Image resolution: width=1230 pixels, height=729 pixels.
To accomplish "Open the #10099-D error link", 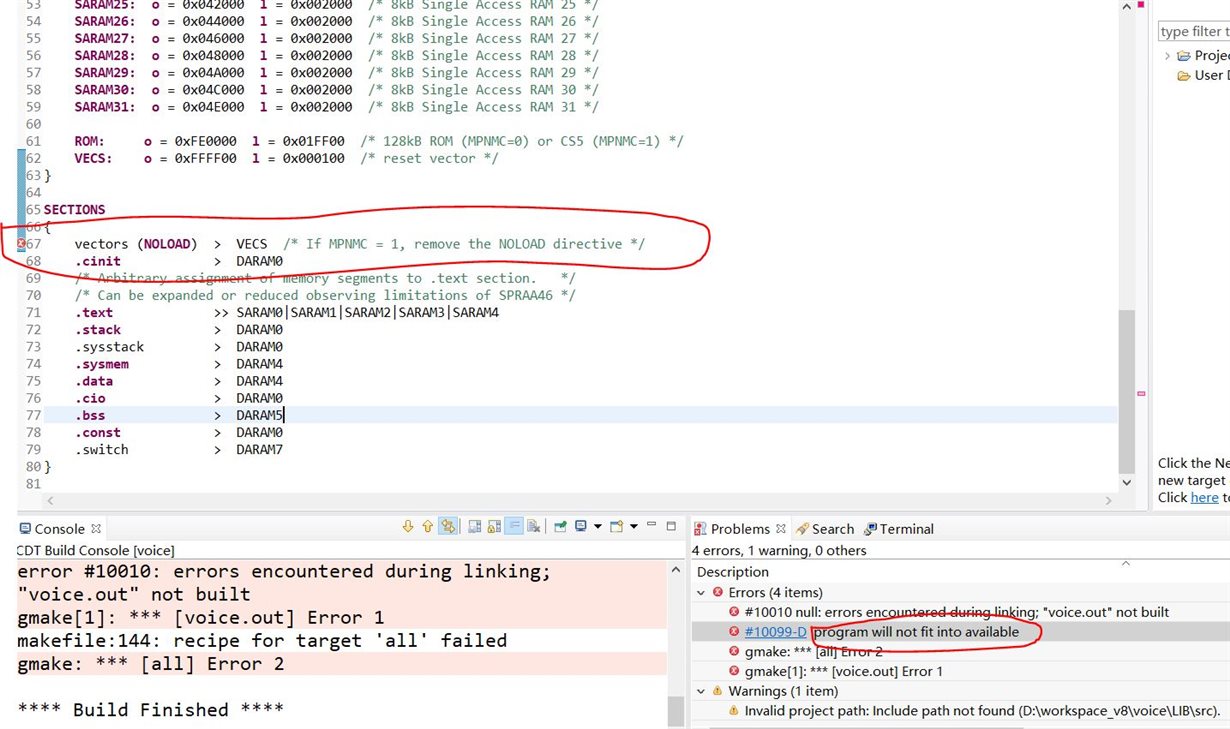I will click(x=775, y=632).
